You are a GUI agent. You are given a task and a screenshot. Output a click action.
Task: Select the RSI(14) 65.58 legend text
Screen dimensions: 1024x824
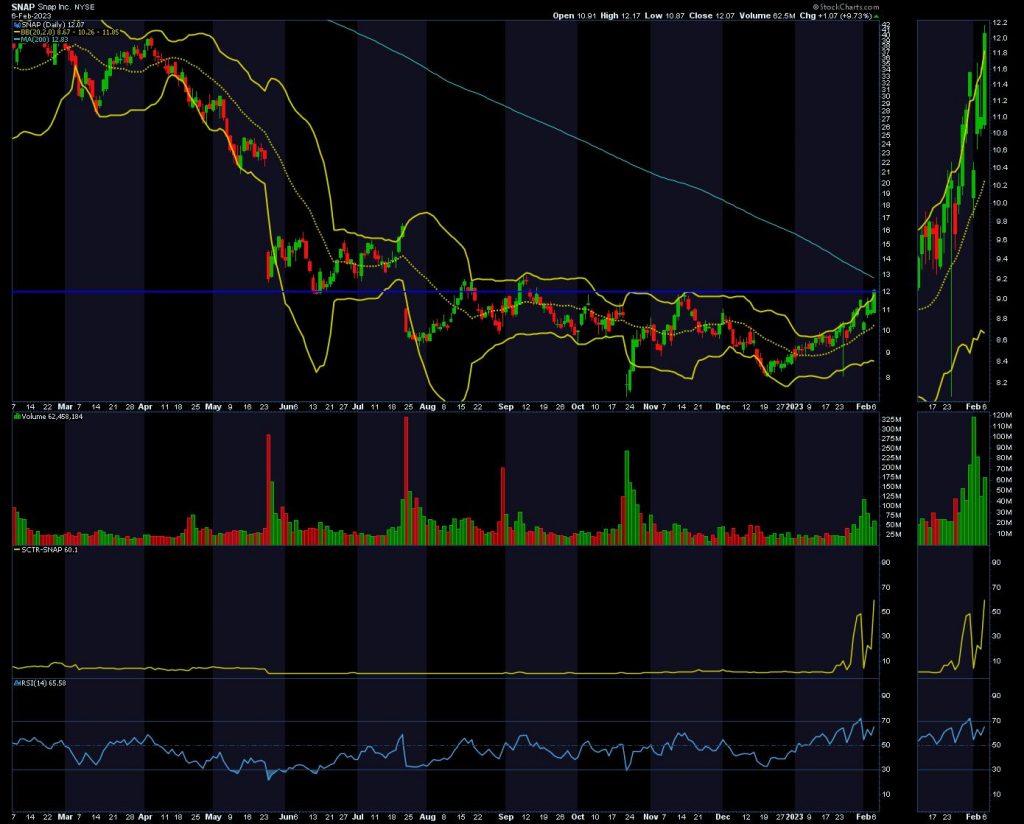(43, 683)
